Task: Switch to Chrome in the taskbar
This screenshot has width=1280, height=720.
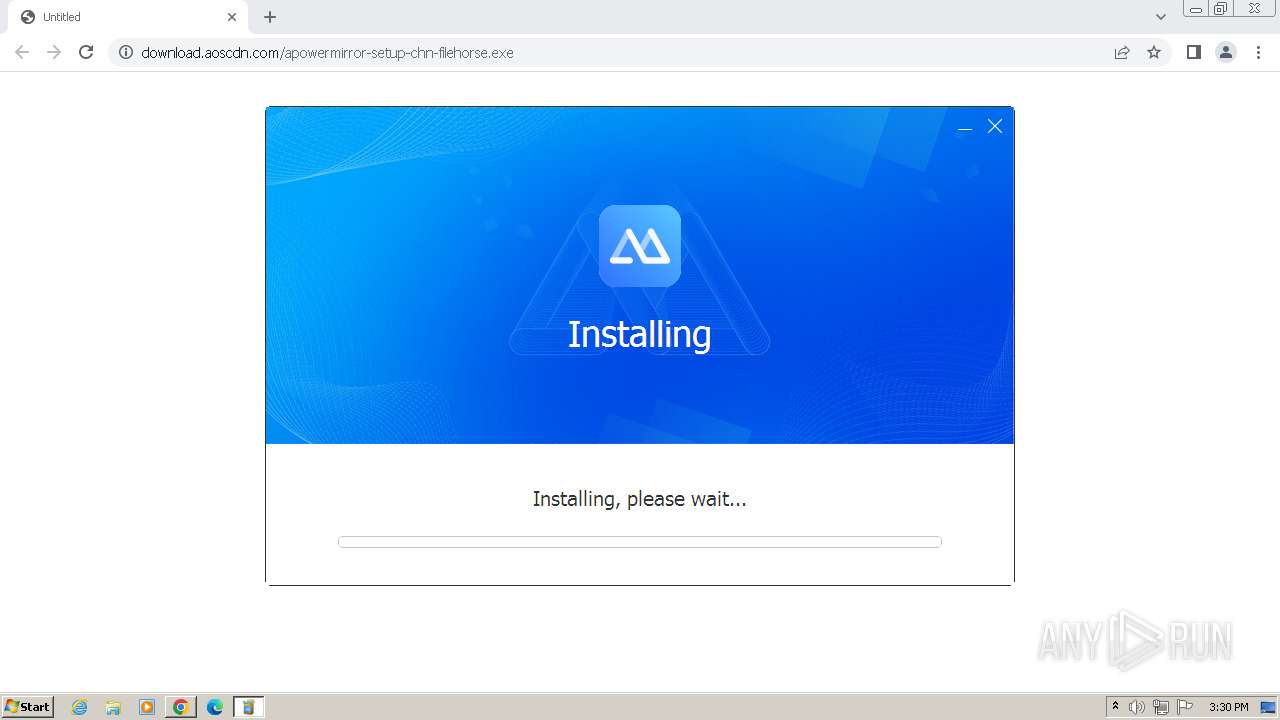Action: (181, 707)
